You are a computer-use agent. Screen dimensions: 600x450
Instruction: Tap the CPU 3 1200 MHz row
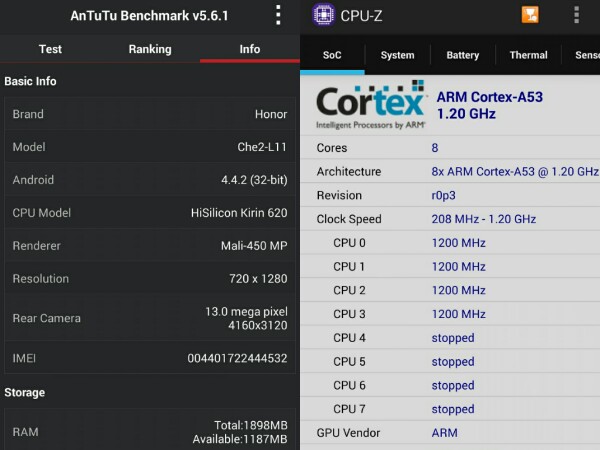(x=450, y=314)
